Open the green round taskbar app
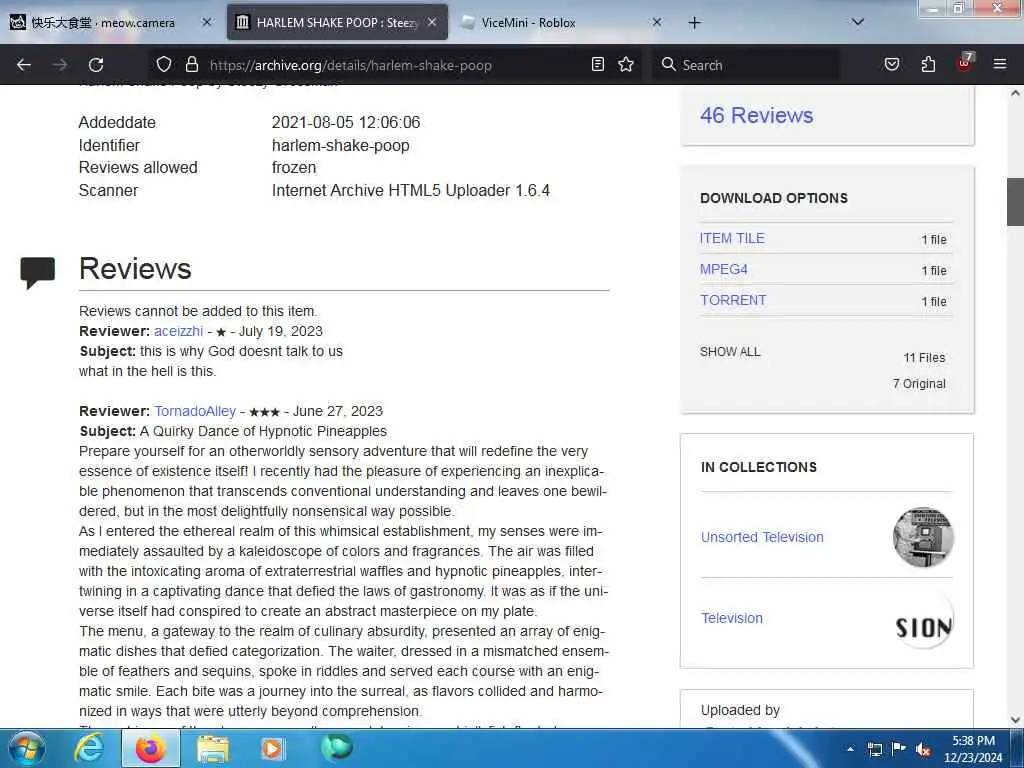Screen dimensions: 1024x768 pos(337,747)
